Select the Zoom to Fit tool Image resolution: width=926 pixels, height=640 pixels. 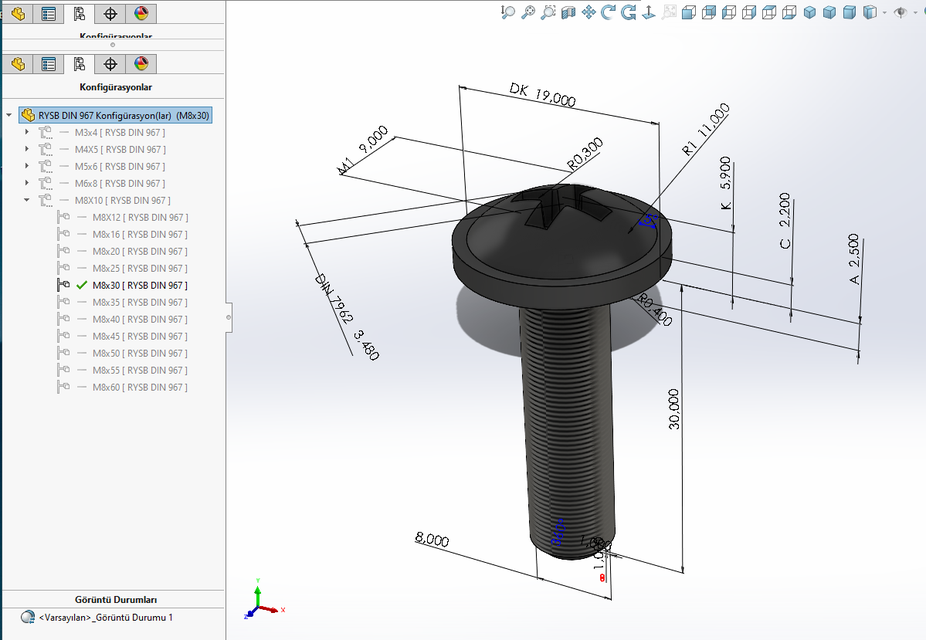528,13
